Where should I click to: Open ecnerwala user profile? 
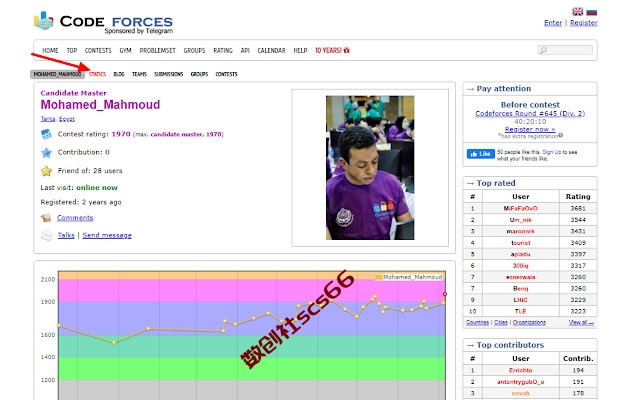point(520,277)
